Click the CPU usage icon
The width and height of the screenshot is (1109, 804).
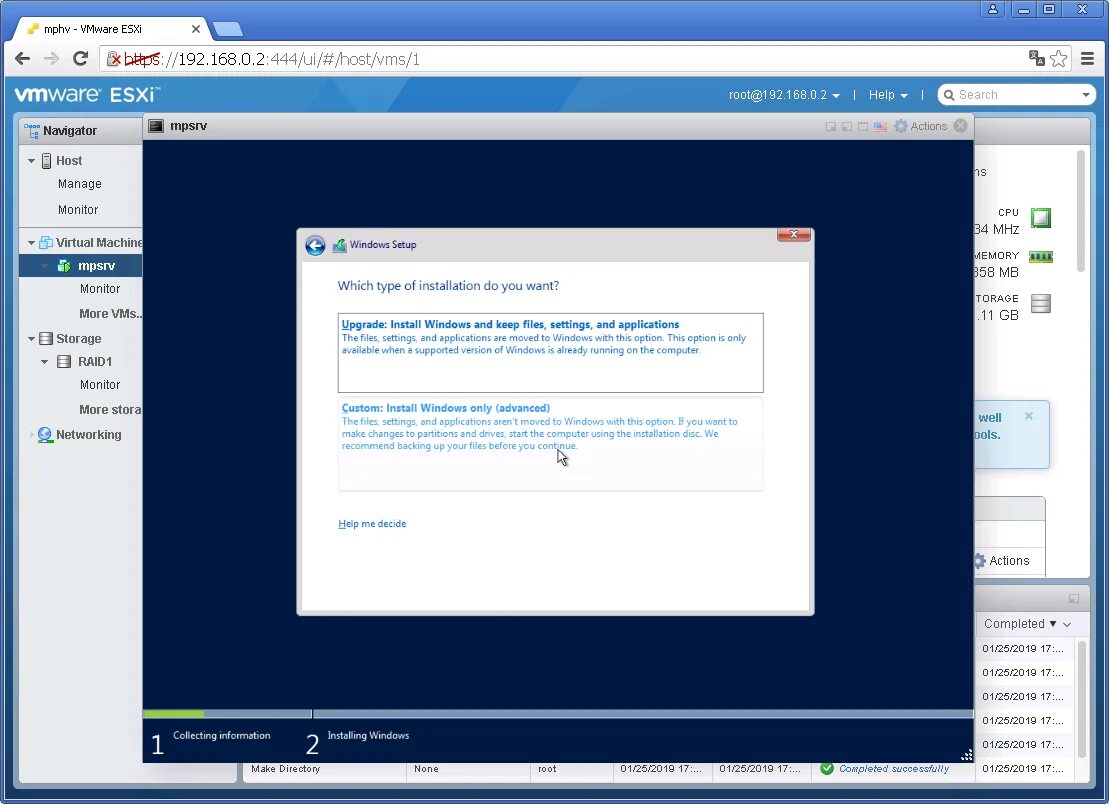click(x=1041, y=217)
